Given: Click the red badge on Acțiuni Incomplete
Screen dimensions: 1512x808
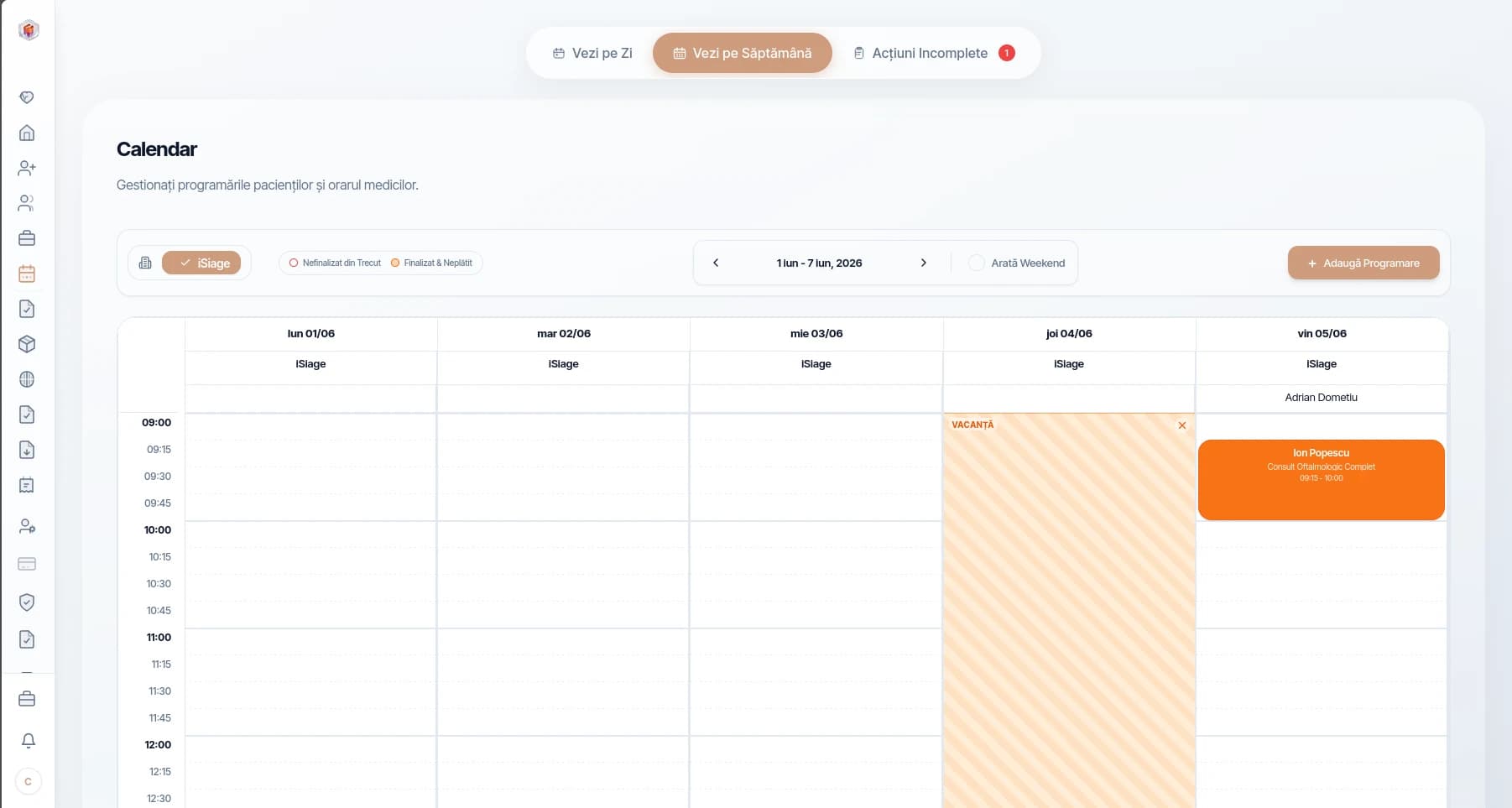Looking at the screenshot, I should 1007,53.
